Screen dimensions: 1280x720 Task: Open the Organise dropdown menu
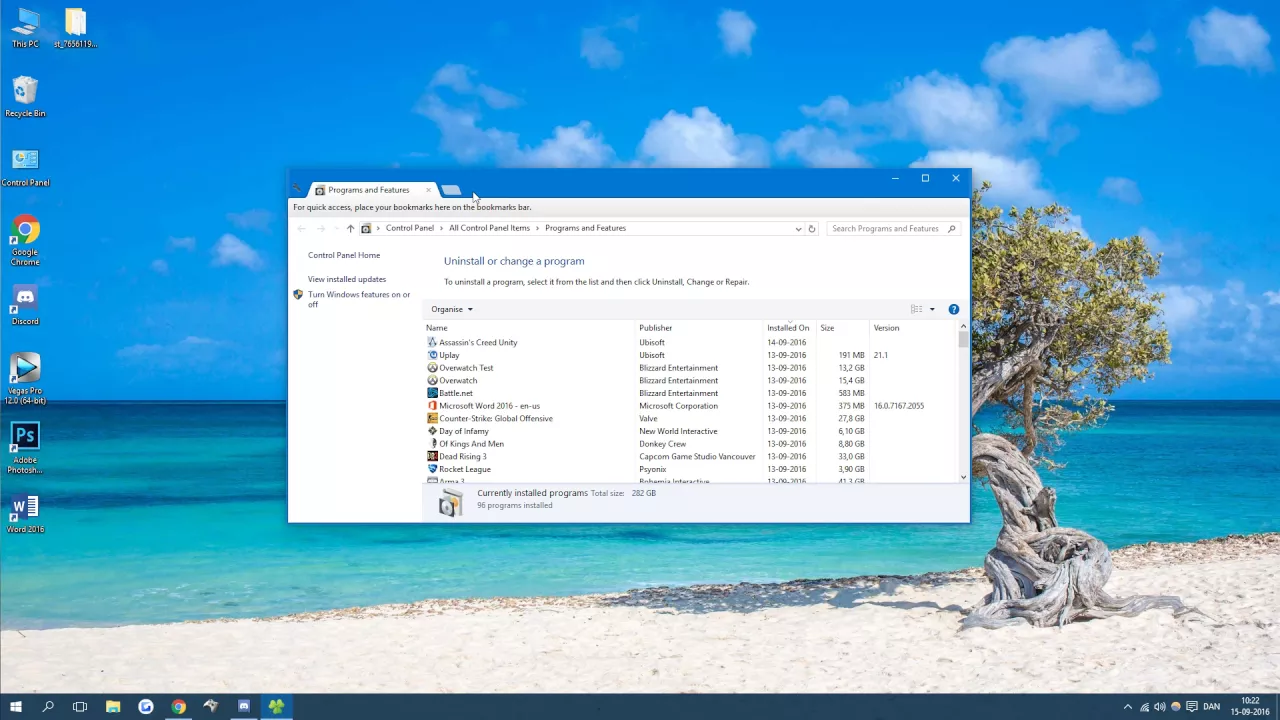pyautogui.click(x=452, y=309)
